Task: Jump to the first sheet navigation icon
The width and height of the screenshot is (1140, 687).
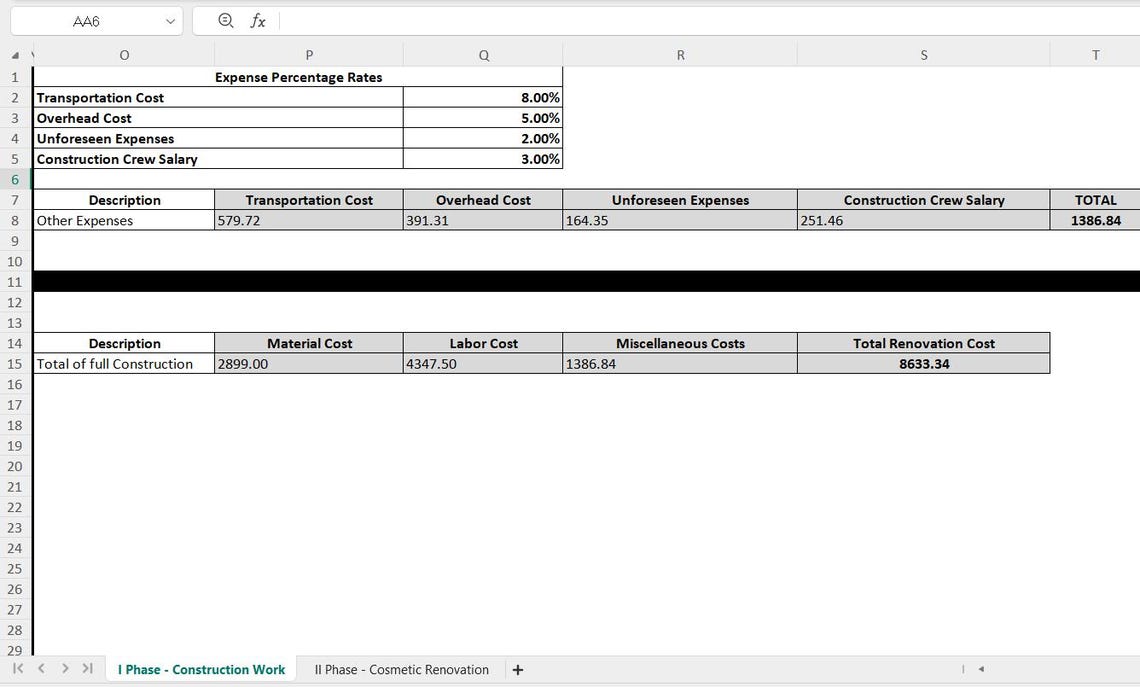Action: pyautogui.click(x=16, y=669)
